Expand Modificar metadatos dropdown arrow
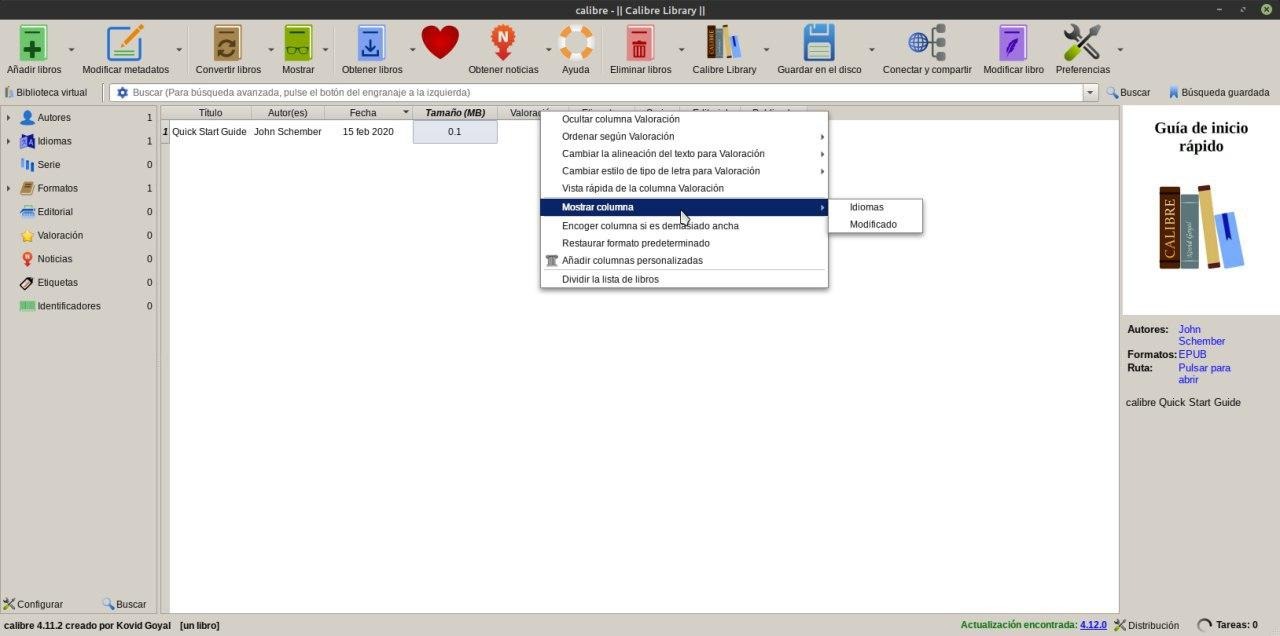Viewport: 1280px width, 636px height. click(179, 49)
